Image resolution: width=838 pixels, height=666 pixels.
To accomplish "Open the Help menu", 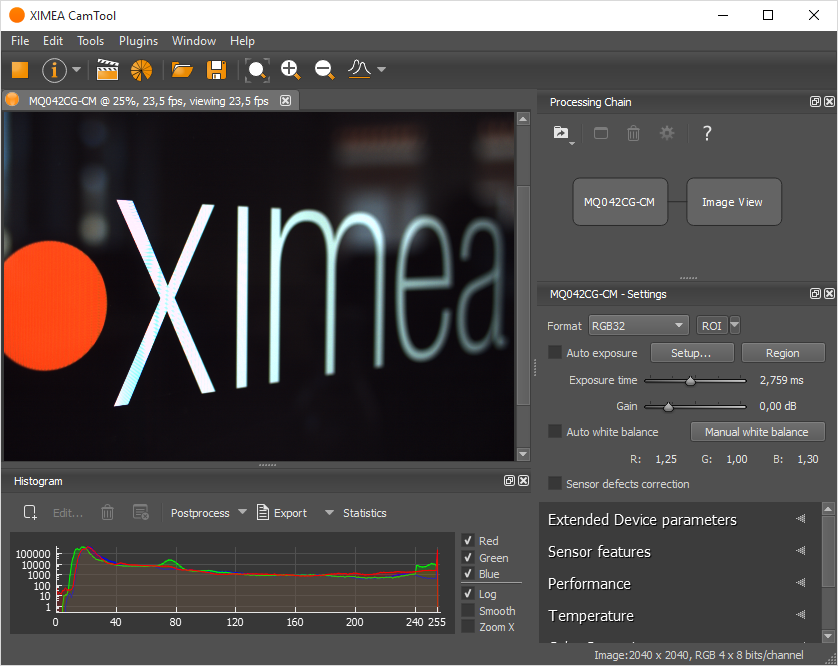I will tap(242, 41).
